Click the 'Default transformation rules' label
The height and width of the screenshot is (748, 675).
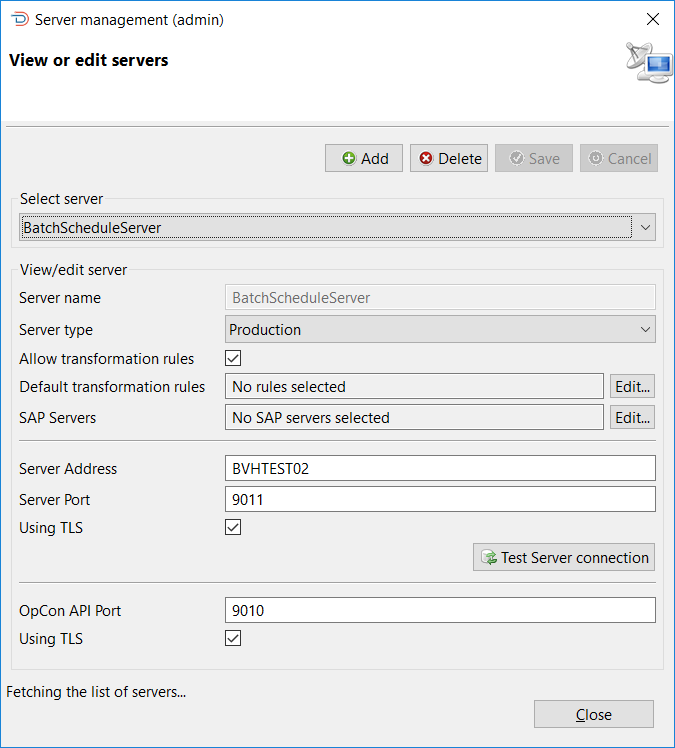tap(112, 386)
